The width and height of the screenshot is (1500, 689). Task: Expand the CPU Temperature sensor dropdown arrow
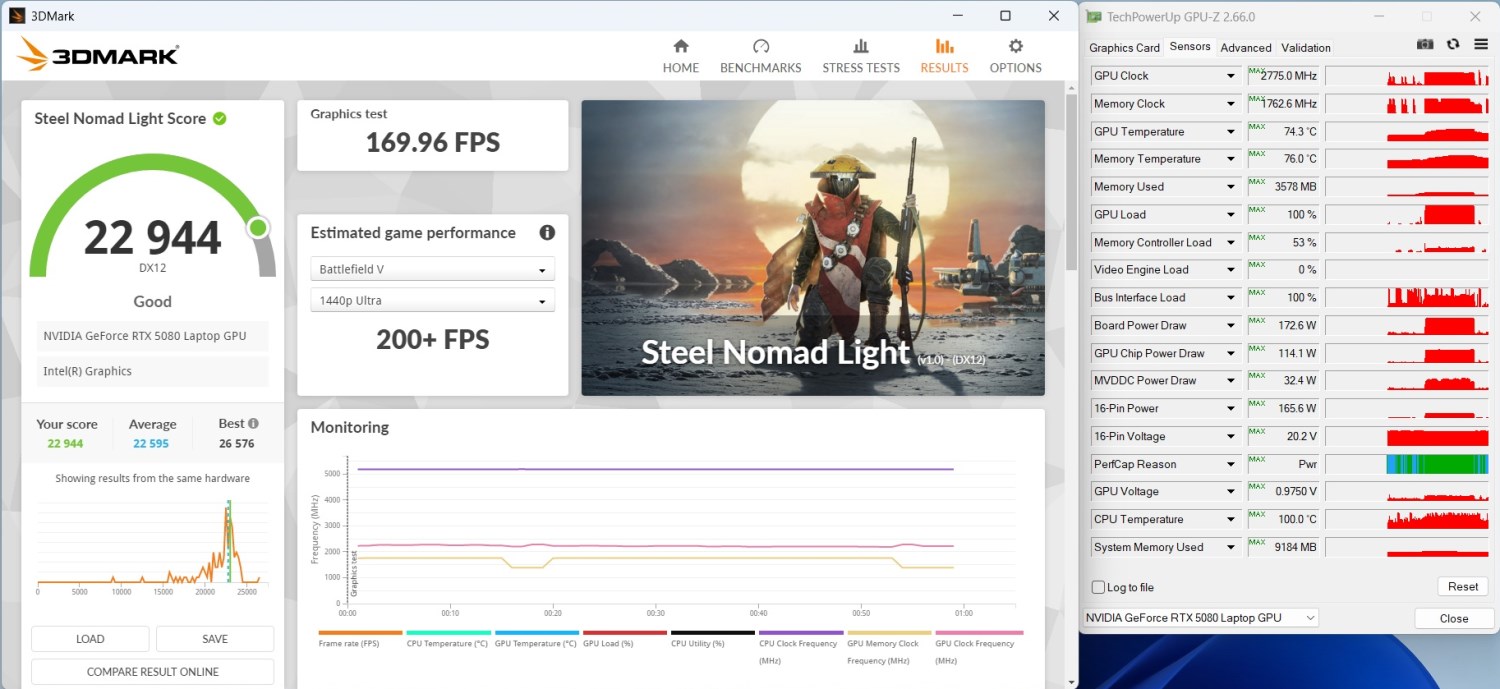(x=1231, y=520)
